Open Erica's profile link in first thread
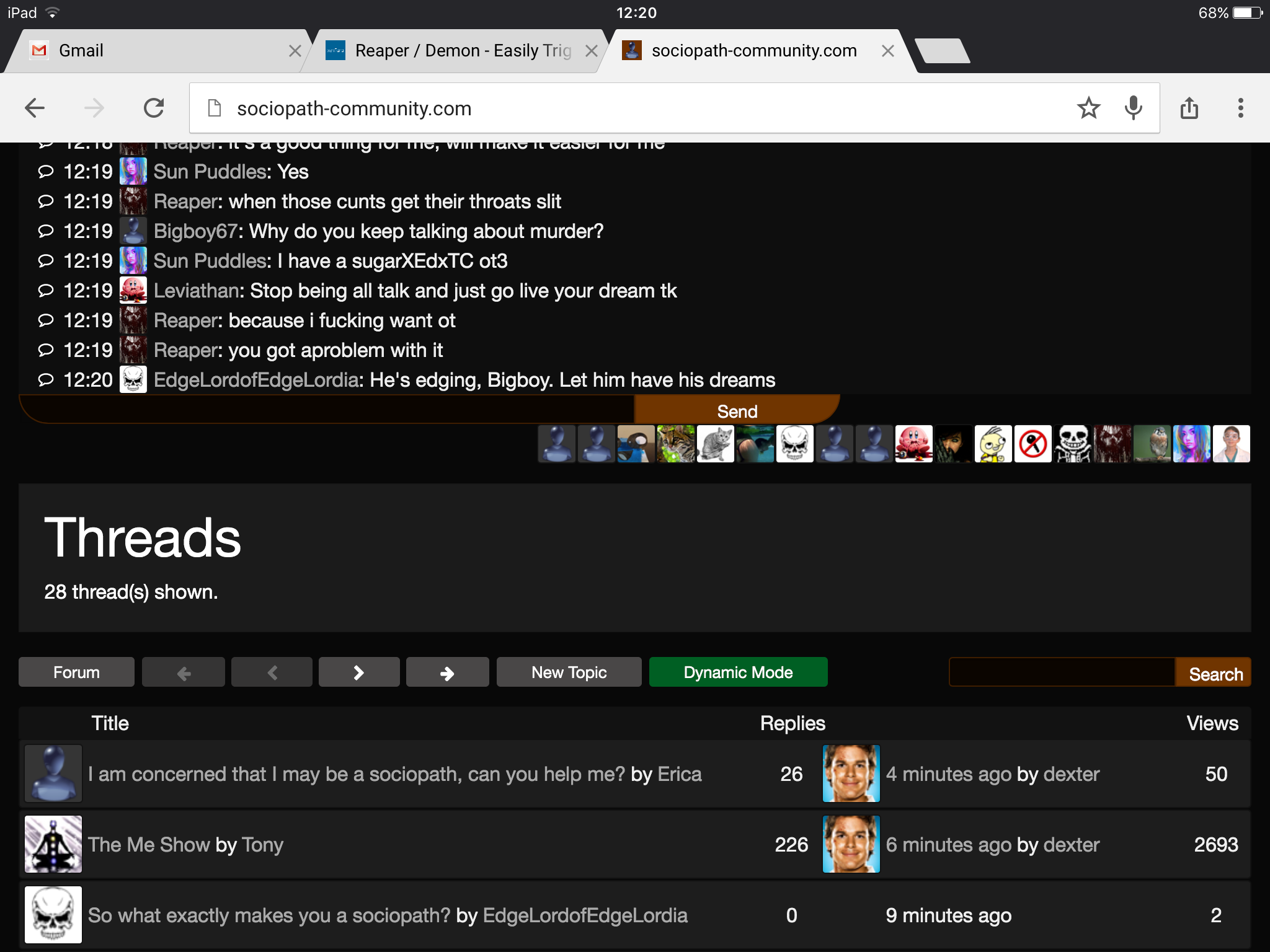The height and width of the screenshot is (952, 1270). tap(680, 774)
